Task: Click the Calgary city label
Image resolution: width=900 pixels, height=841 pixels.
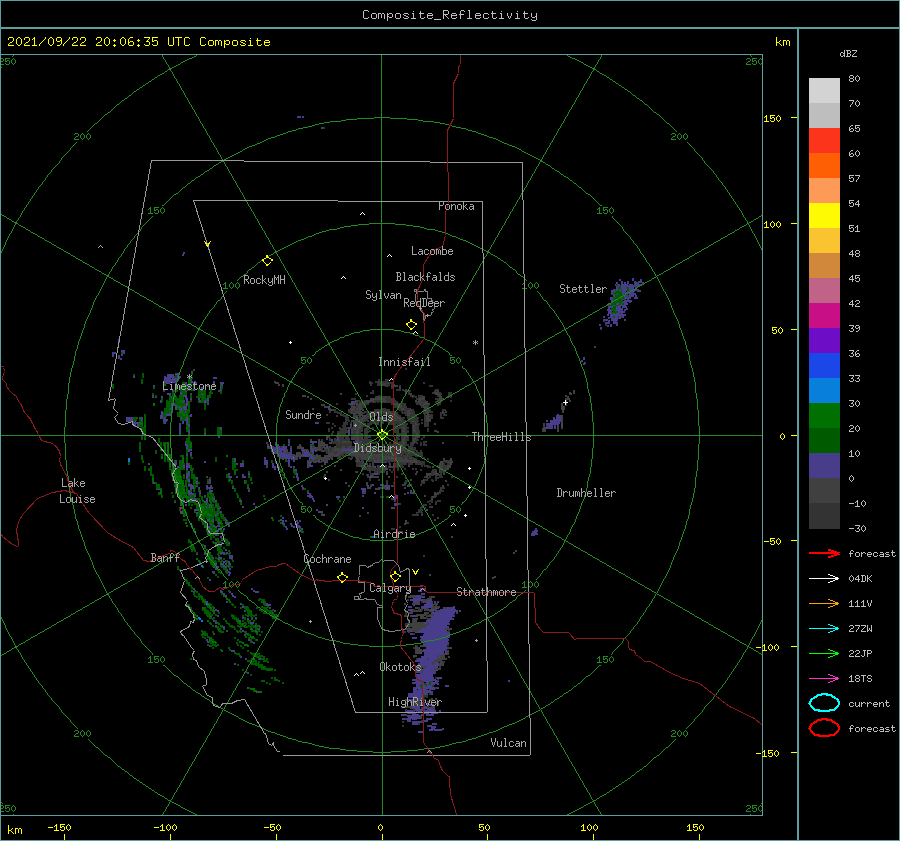Action: pos(390,588)
